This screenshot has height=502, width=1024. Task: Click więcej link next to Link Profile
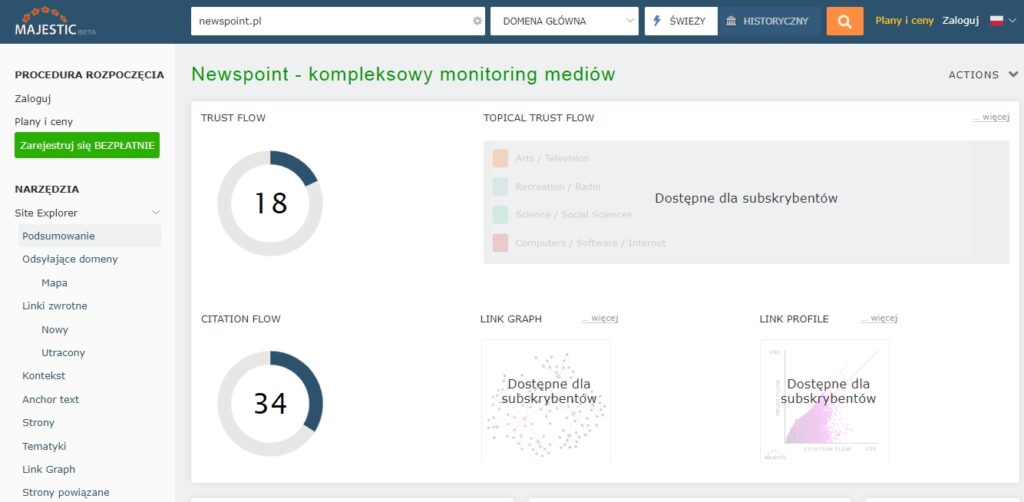(x=879, y=319)
